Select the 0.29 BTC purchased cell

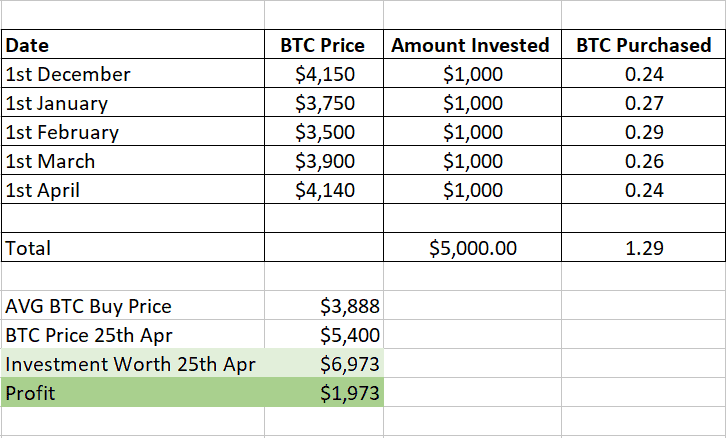click(x=643, y=131)
